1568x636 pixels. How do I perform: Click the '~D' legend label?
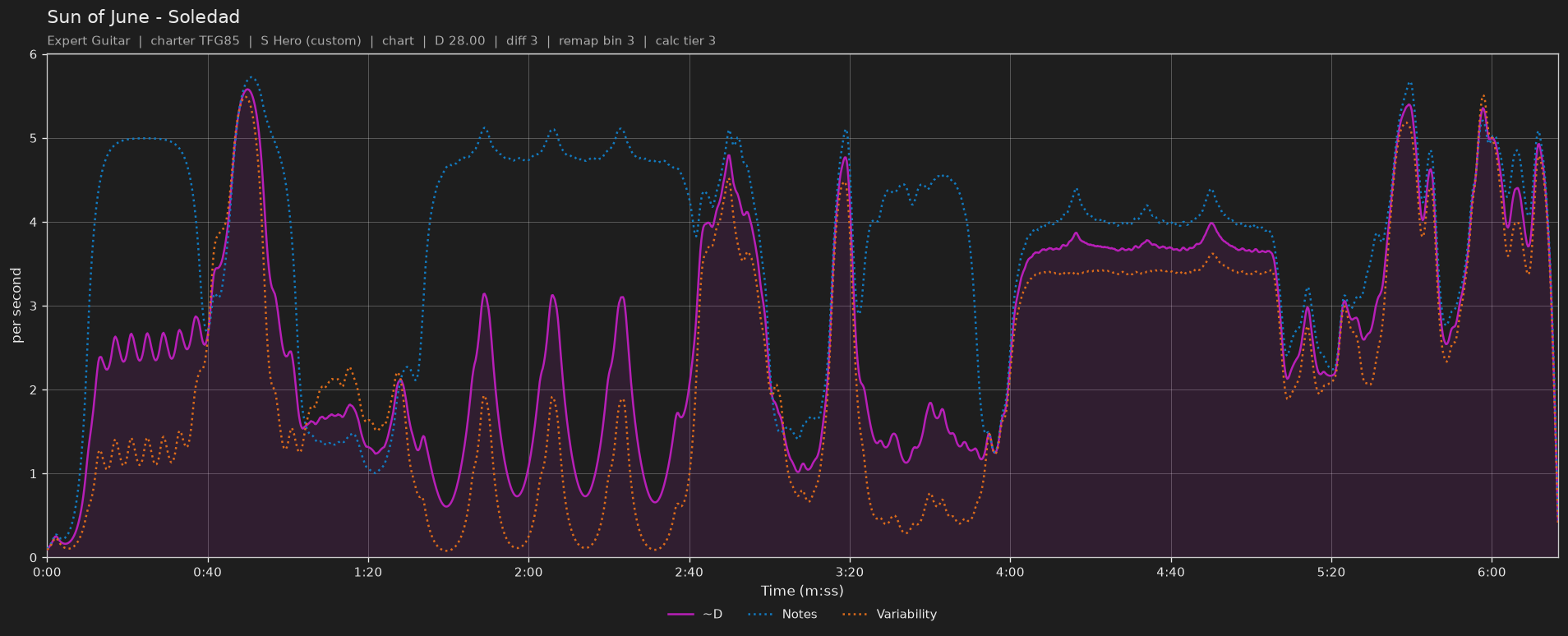click(713, 614)
